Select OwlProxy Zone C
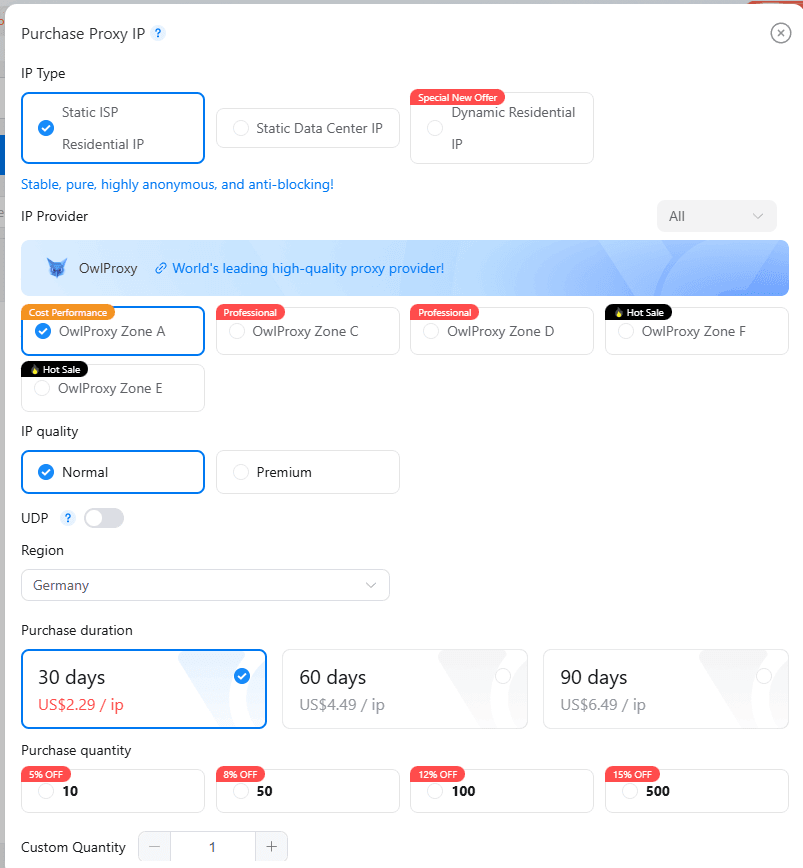803x868 pixels. [x=307, y=330]
